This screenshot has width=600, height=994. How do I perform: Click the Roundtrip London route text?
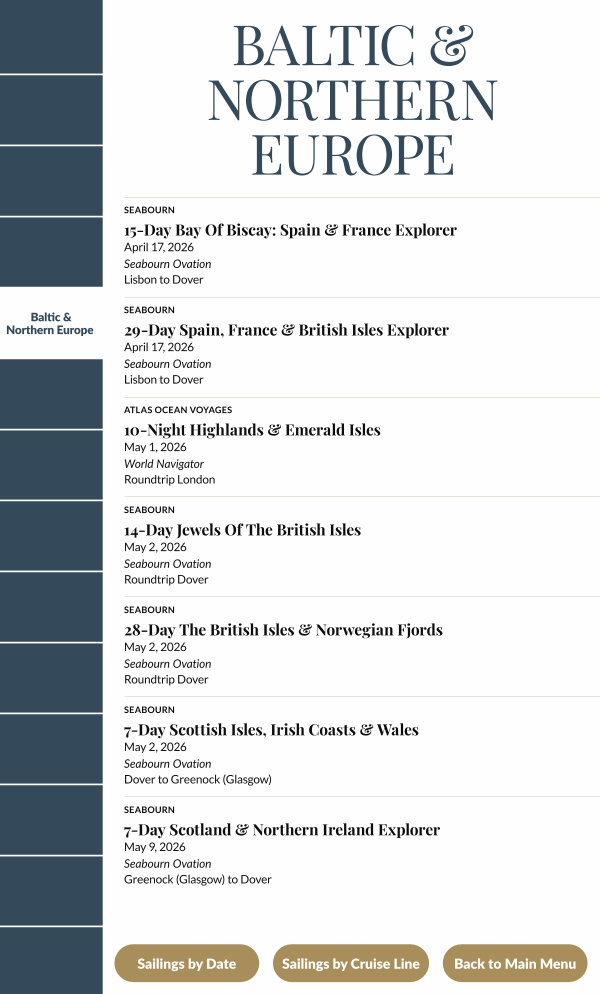(169, 480)
